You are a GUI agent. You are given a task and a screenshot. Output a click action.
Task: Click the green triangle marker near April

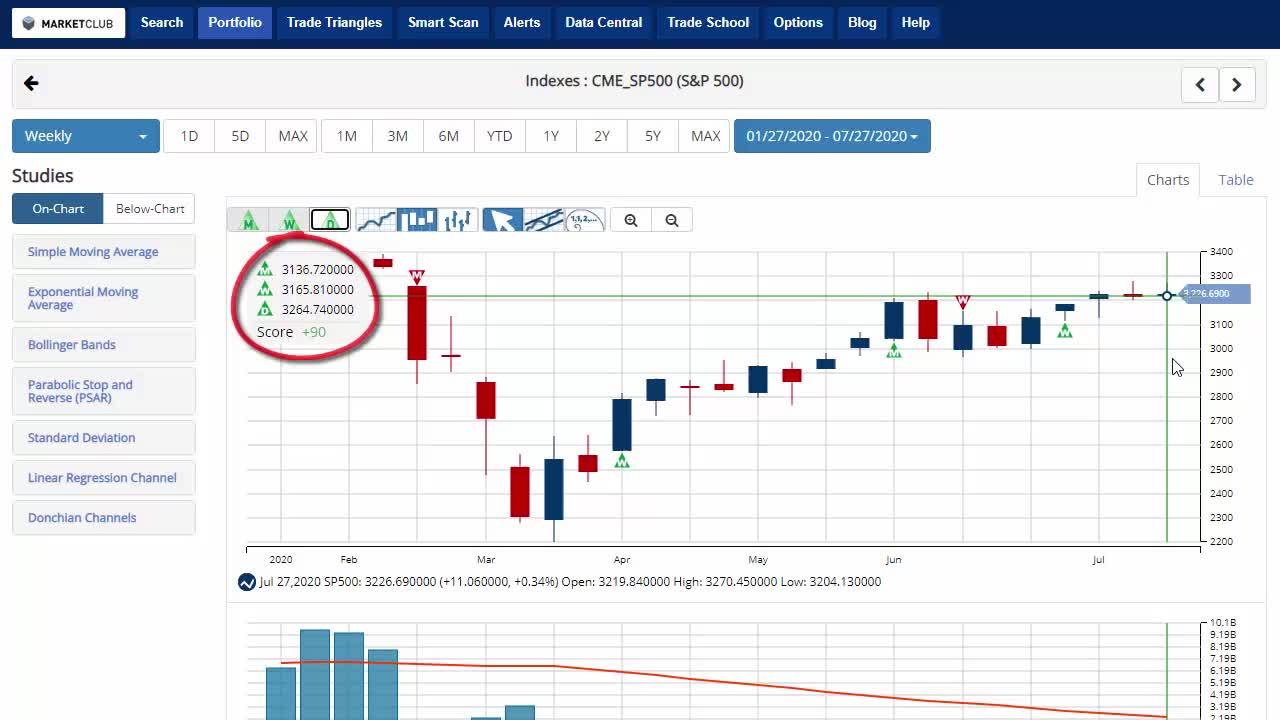(622, 460)
